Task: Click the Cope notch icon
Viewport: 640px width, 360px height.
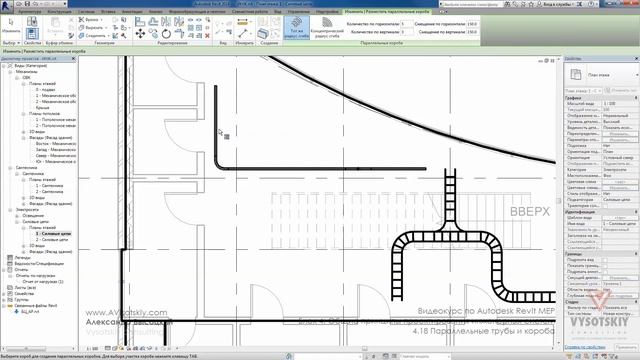Action: (82, 20)
